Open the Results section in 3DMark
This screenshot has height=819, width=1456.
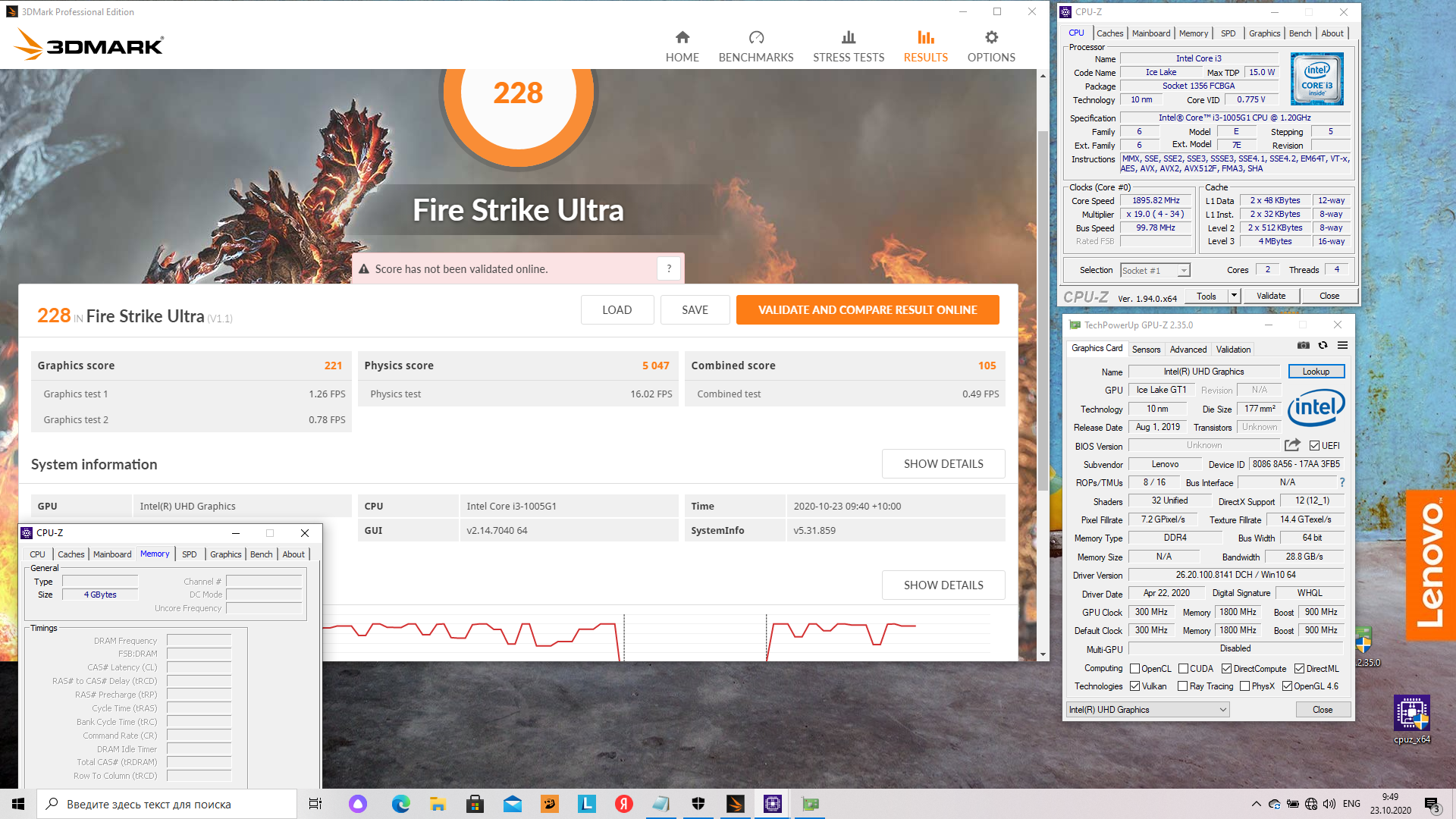(926, 47)
